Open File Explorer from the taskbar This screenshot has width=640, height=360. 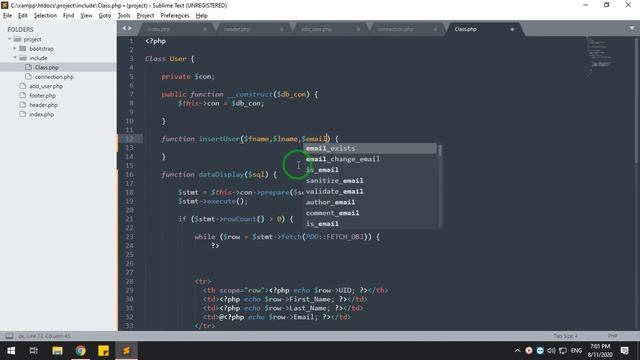pyautogui.click(x=57, y=351)
